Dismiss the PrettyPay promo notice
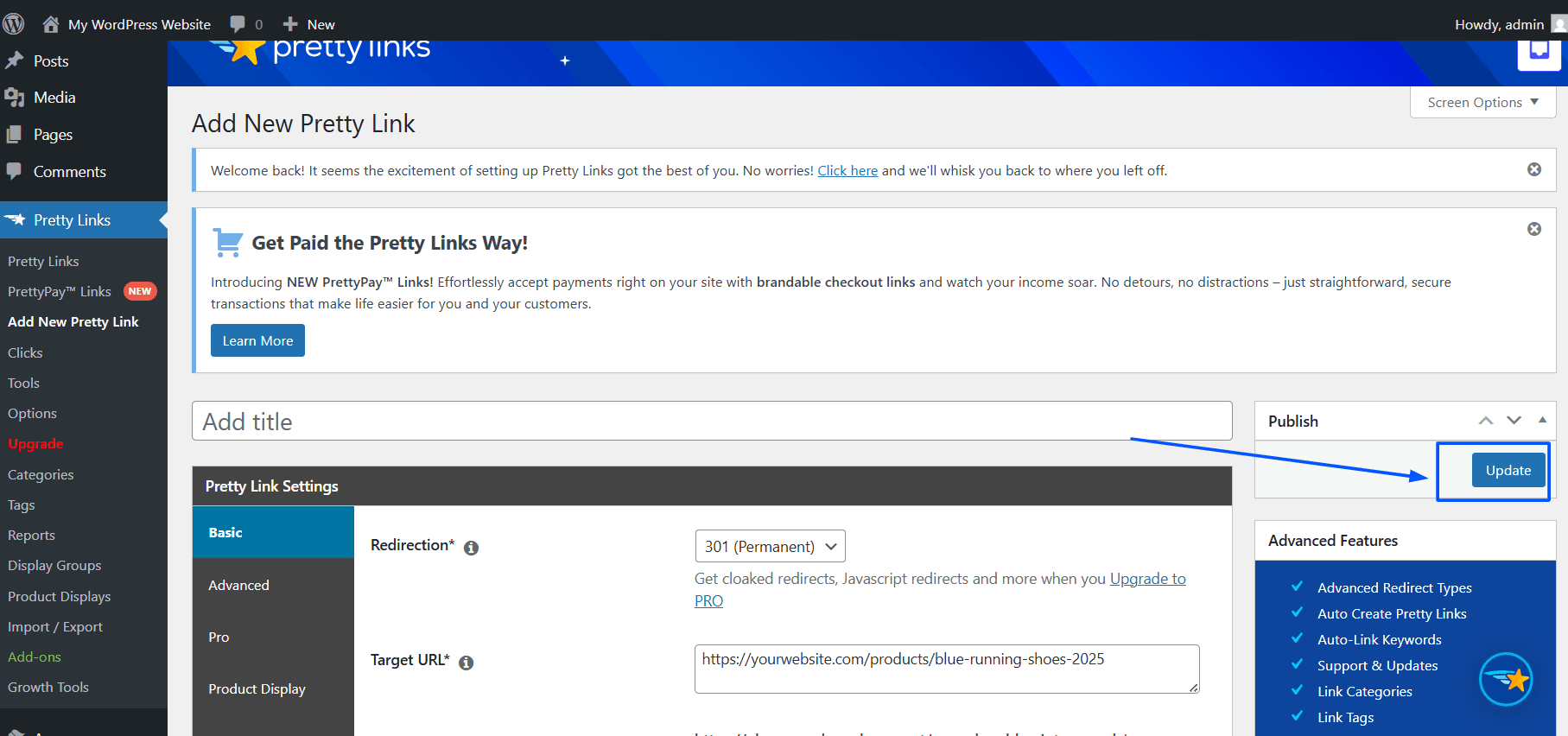 [1534, 229]
